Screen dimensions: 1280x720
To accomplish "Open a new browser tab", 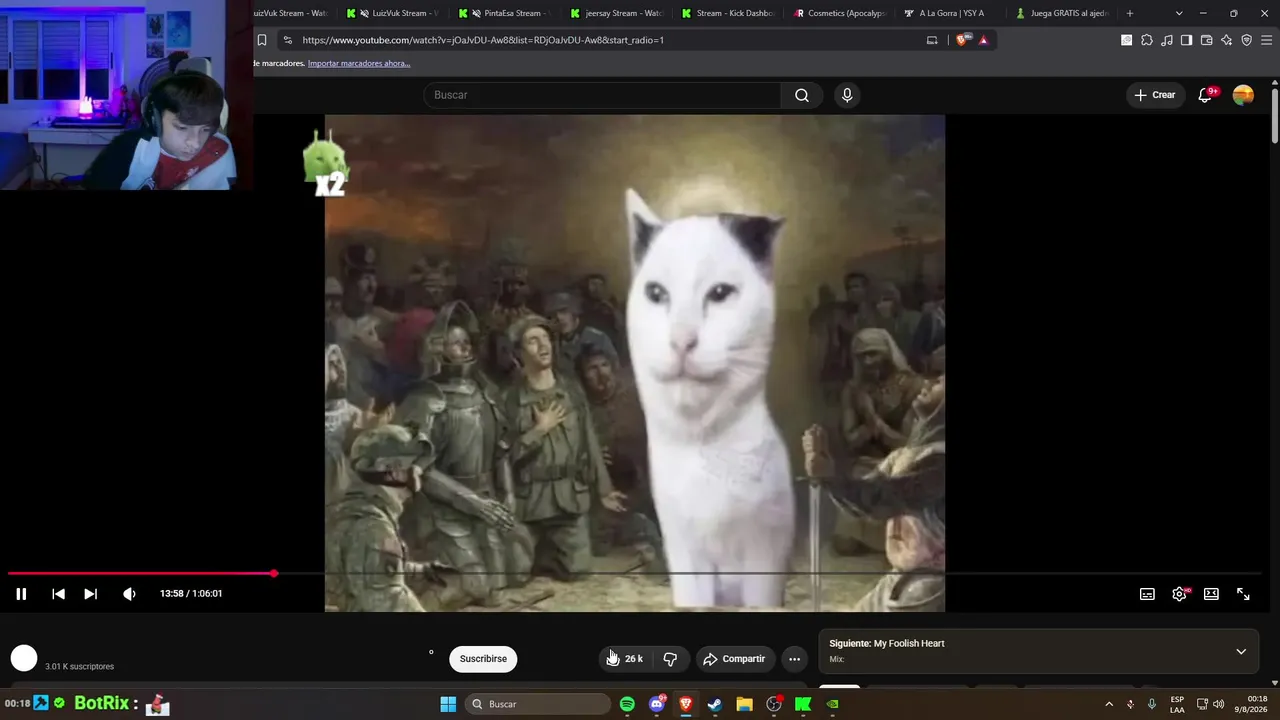I will click(1130, 13).
